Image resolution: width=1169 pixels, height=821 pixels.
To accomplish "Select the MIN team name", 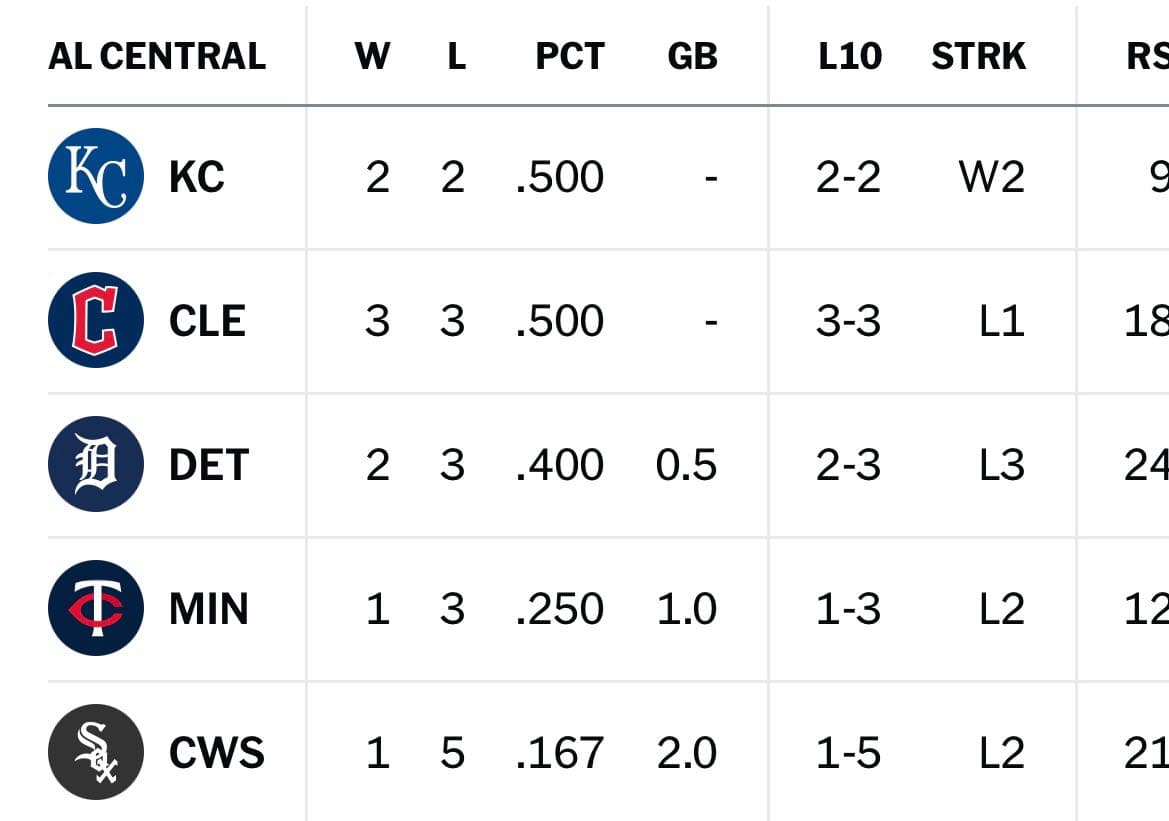I will point(209,608).
